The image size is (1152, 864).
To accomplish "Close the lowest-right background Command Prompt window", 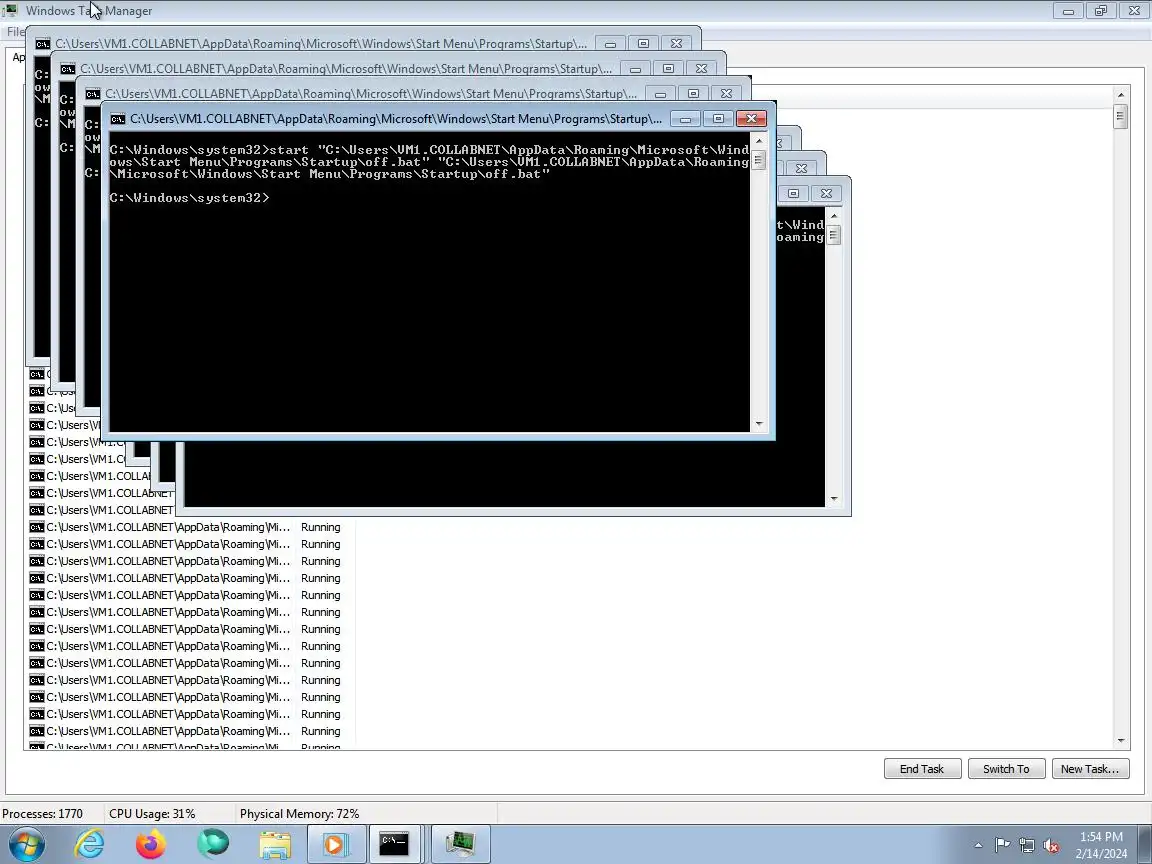I will [x=826, y=193].
